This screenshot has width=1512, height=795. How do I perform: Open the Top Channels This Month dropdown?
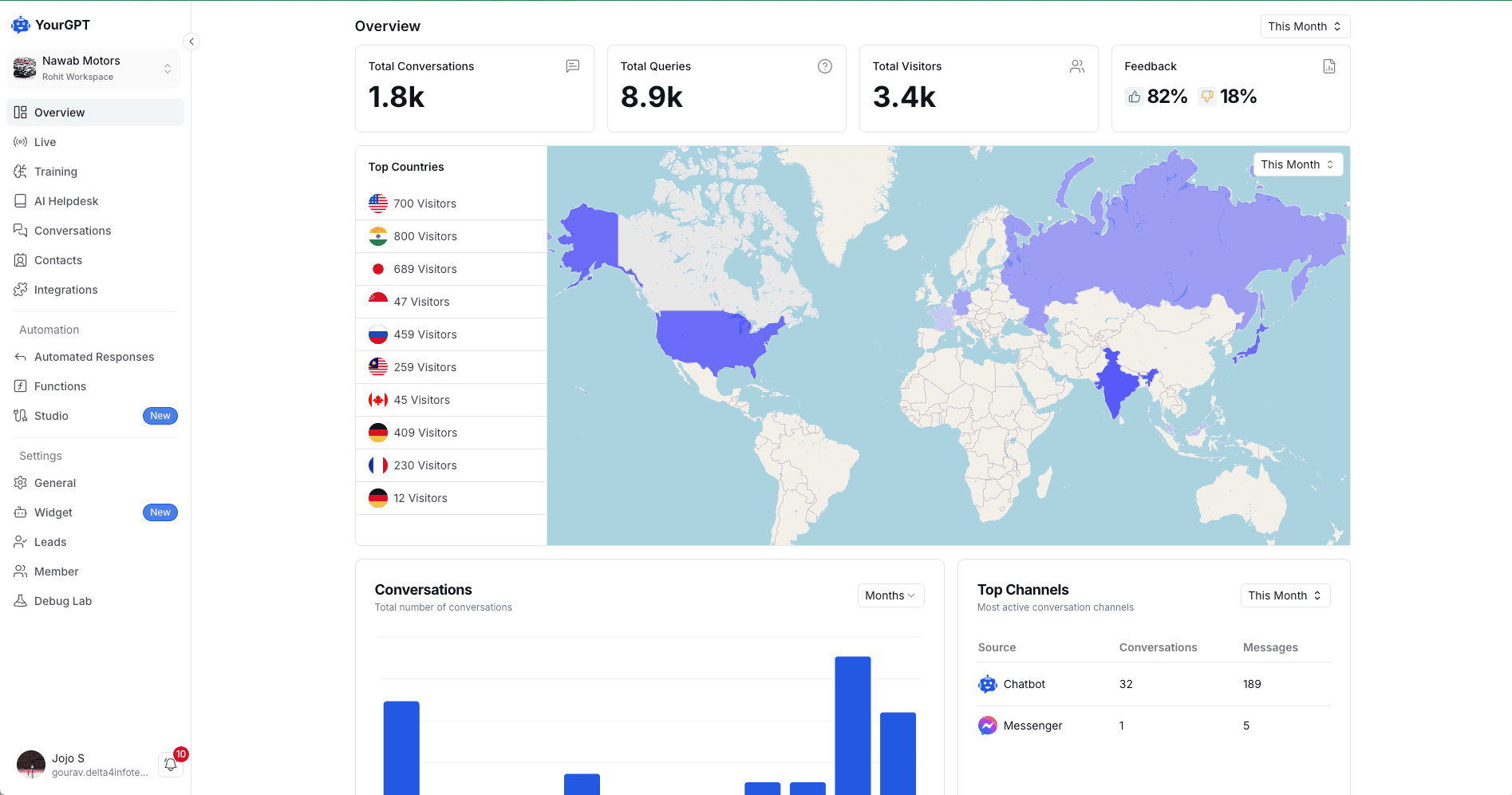[x=1285, y=595]
